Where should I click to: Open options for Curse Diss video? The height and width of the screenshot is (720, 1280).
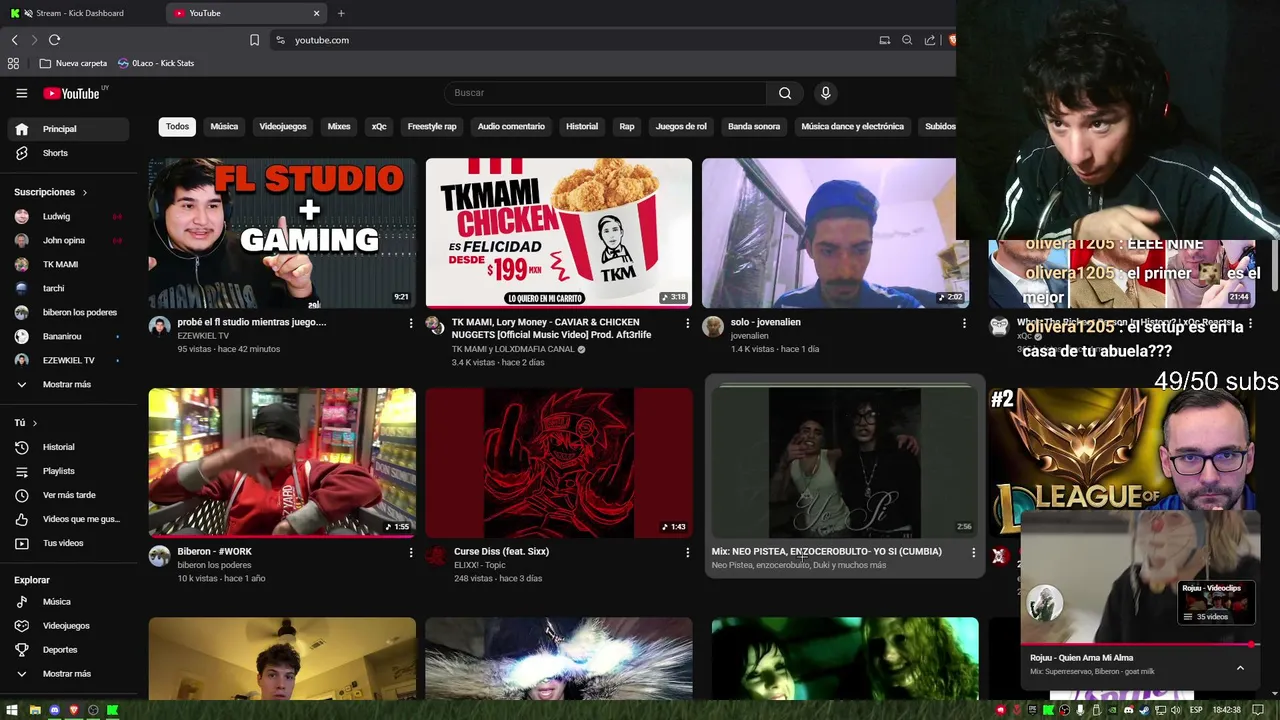[687, 552]
